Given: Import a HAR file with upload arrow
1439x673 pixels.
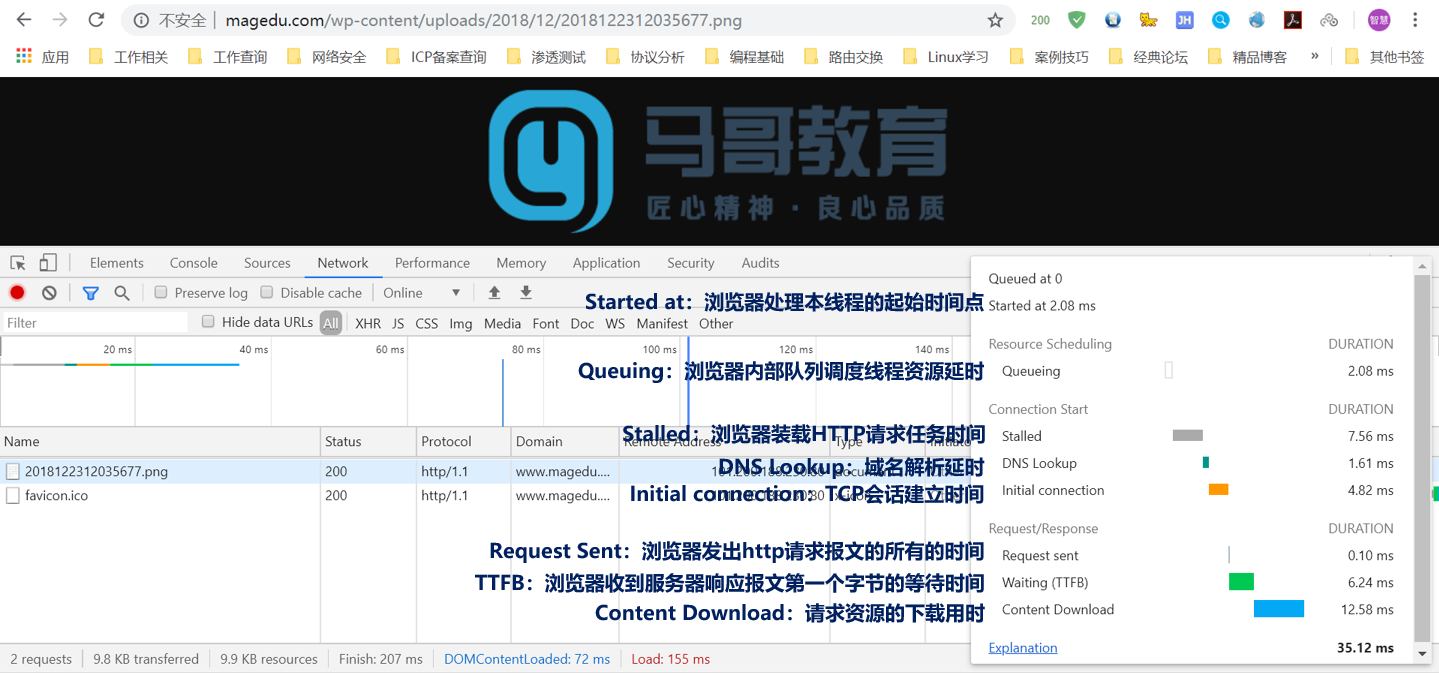Looking at the screenshot, I should 494,293.
